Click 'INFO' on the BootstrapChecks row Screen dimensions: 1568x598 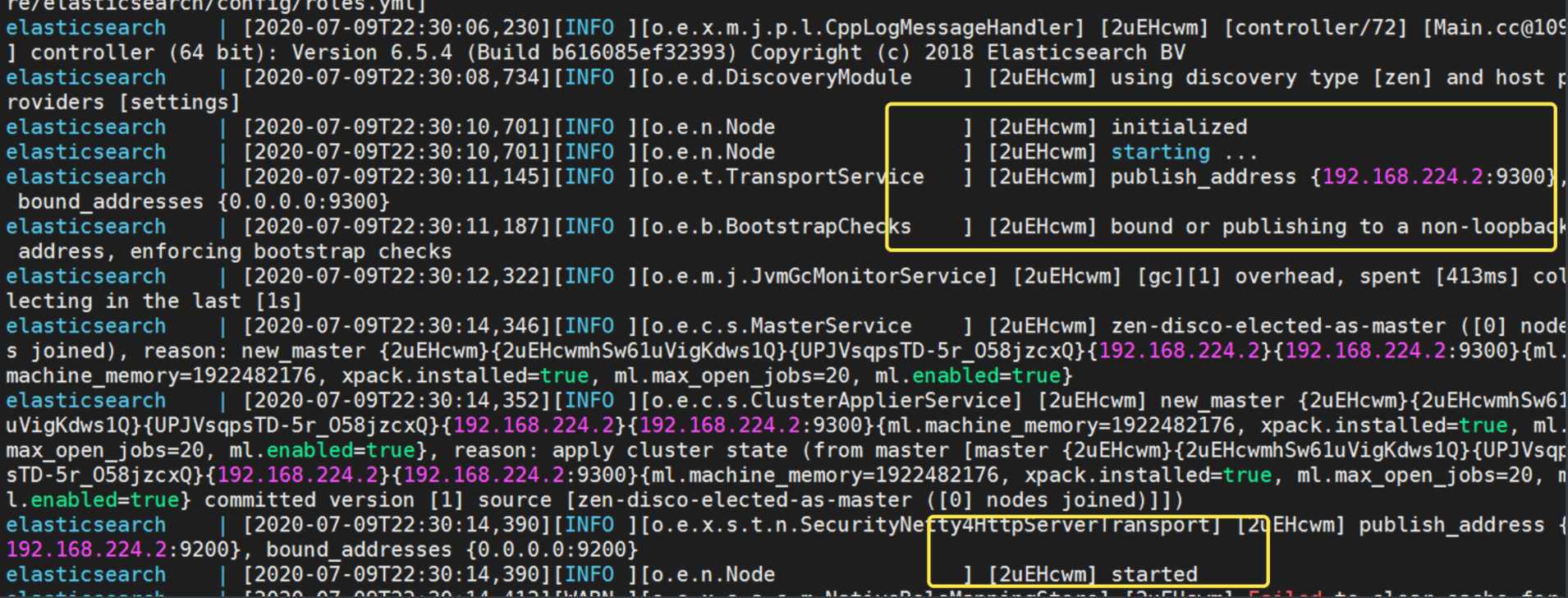(x=589, y=227)
